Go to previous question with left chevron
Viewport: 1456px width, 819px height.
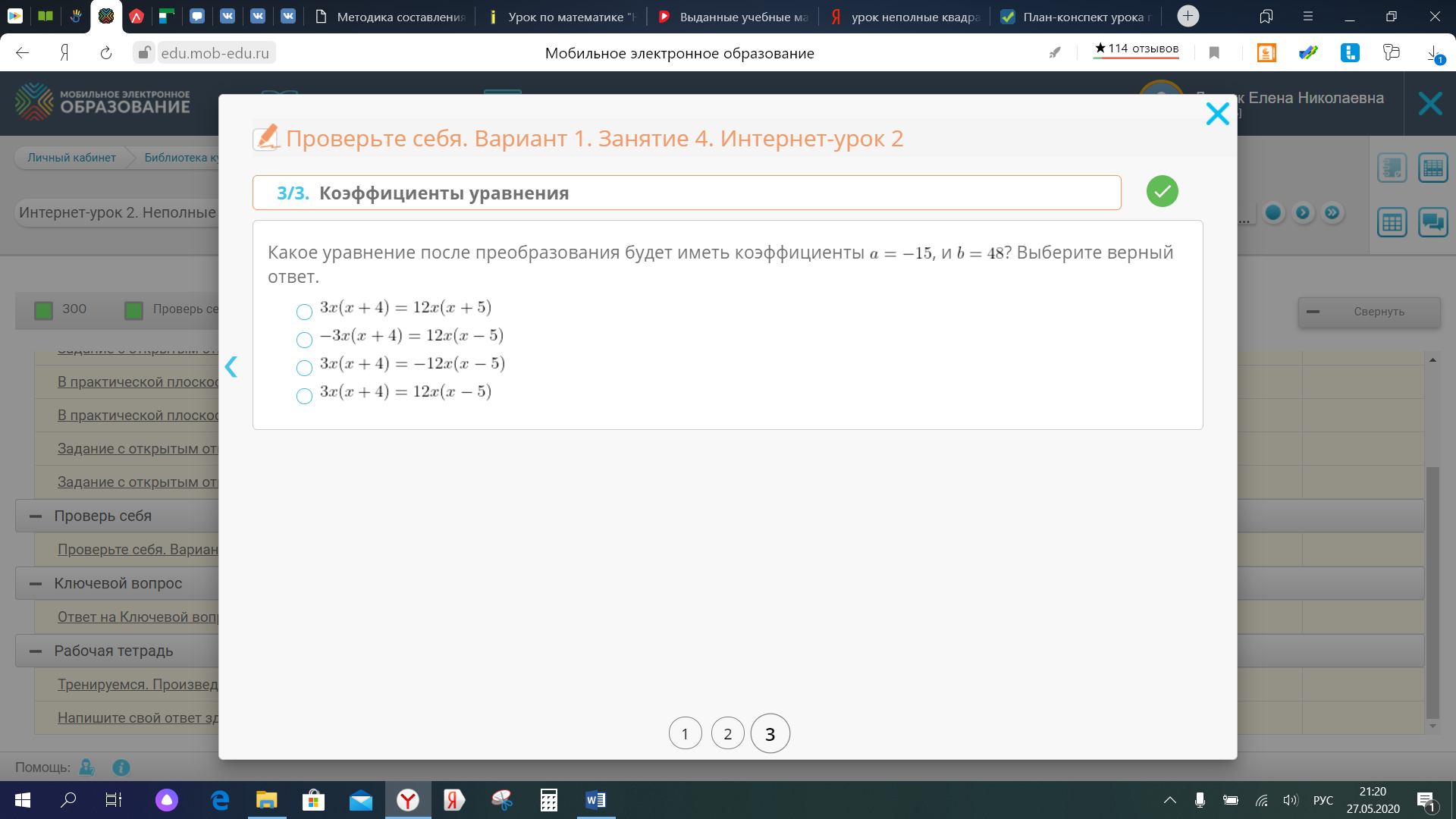(x=231, y=367)
